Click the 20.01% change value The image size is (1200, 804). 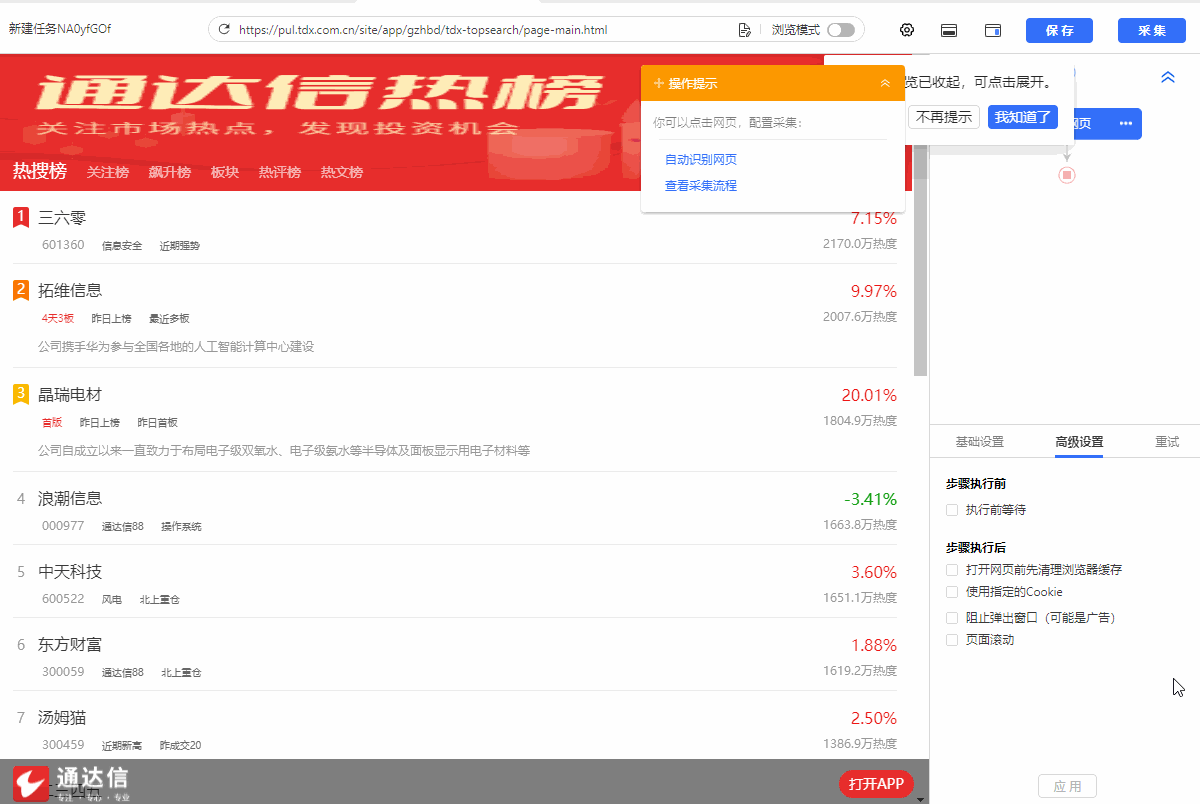(x=869, y=395)
